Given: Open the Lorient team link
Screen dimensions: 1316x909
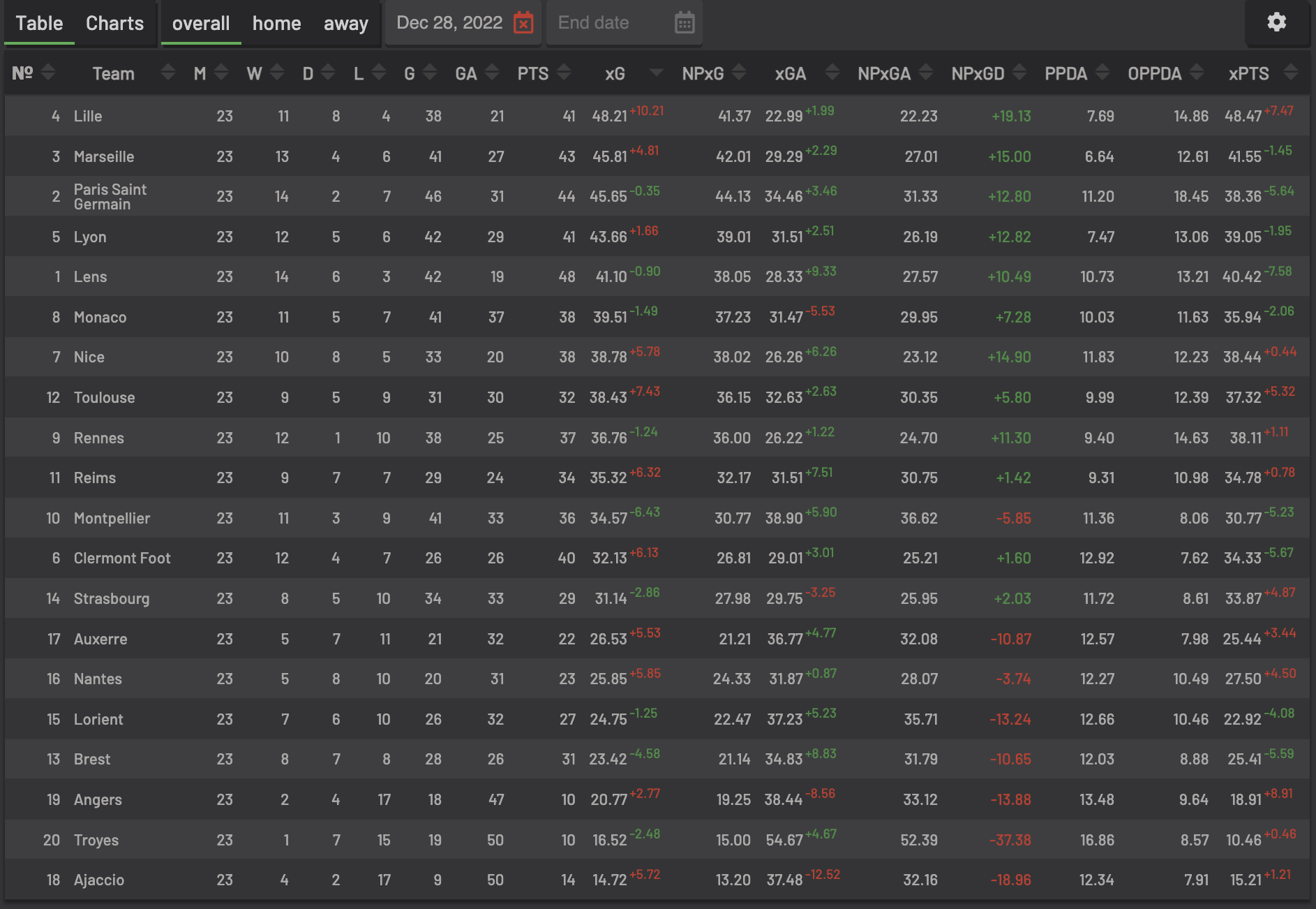Looking at the screenshot, I should (98, 719).
